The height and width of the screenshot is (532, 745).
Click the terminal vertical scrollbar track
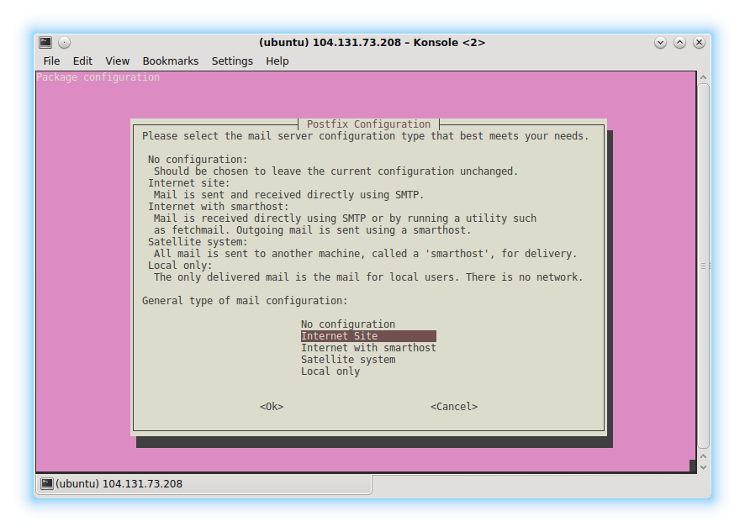tap(704, 266)
